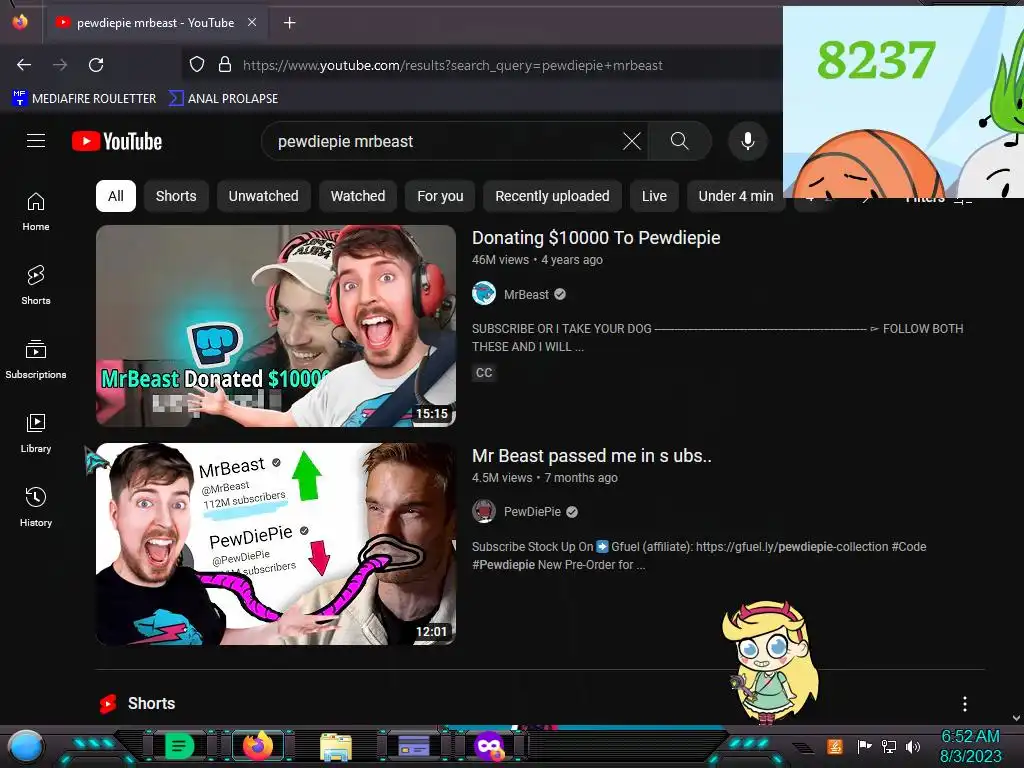Image resolution: width=1024 pixels, height=768 pixels.
Task: Open Subscriptions in sidebar
Action: [36, 359]
